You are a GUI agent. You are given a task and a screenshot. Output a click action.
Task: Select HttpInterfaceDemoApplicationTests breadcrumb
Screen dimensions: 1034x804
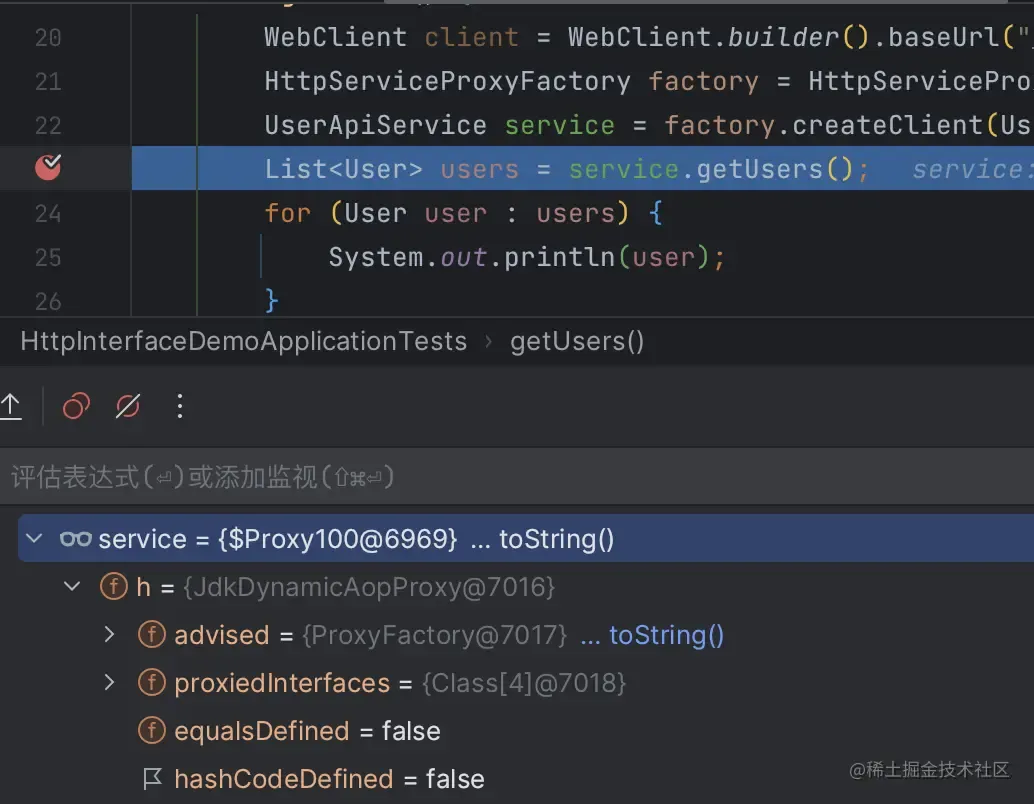tap(243, 341)
